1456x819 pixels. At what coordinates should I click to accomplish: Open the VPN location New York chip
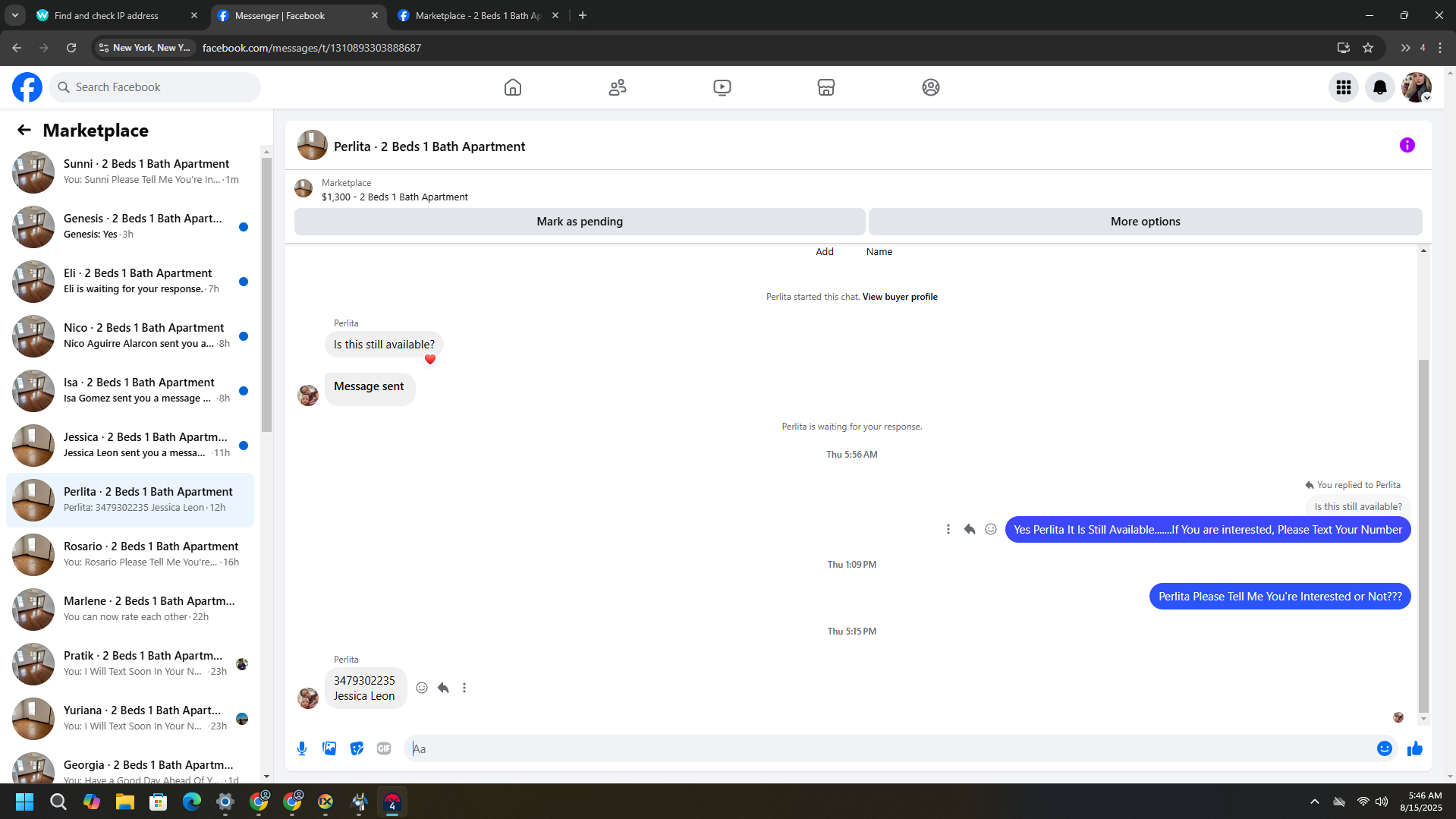(144, 48)
